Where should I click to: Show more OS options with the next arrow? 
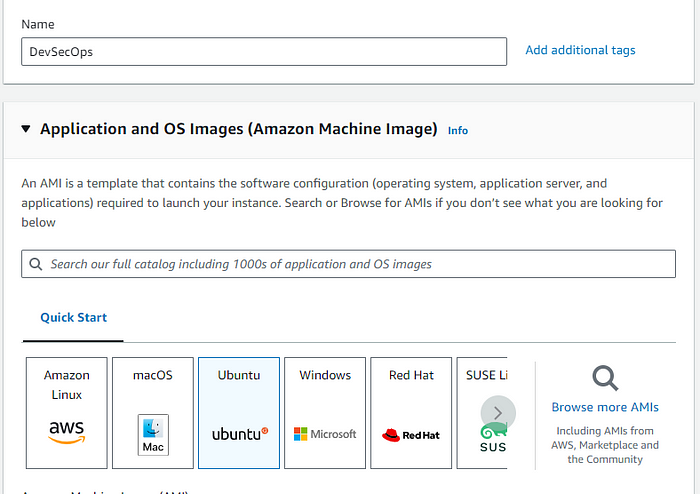498,413
